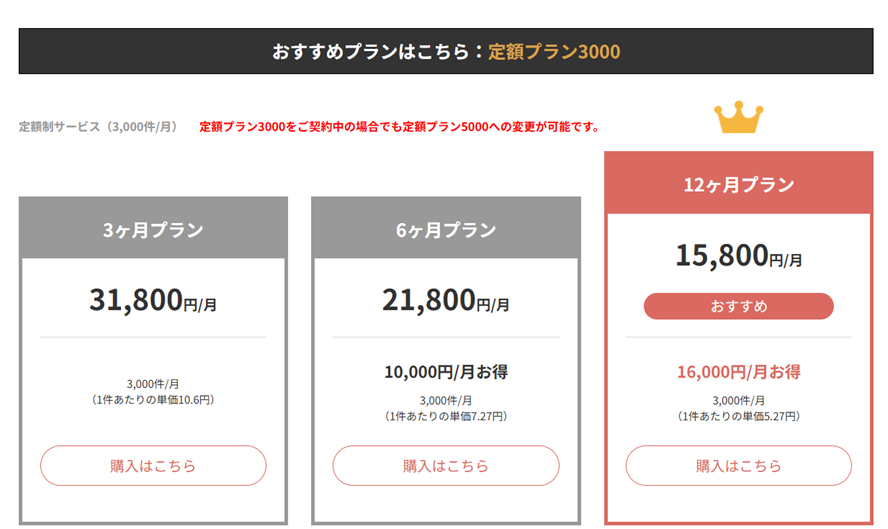Image resolution: width=888 pixels, height=529 pixels.
Task: Click 購入はこちら under 6ヶ月プラン
Action: click(x=446, y=466)
